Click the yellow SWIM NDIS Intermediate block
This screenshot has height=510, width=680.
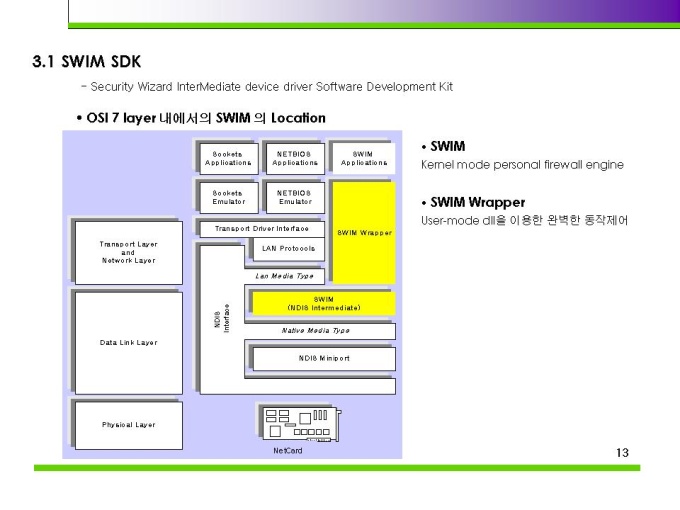(x=323, y=303)
